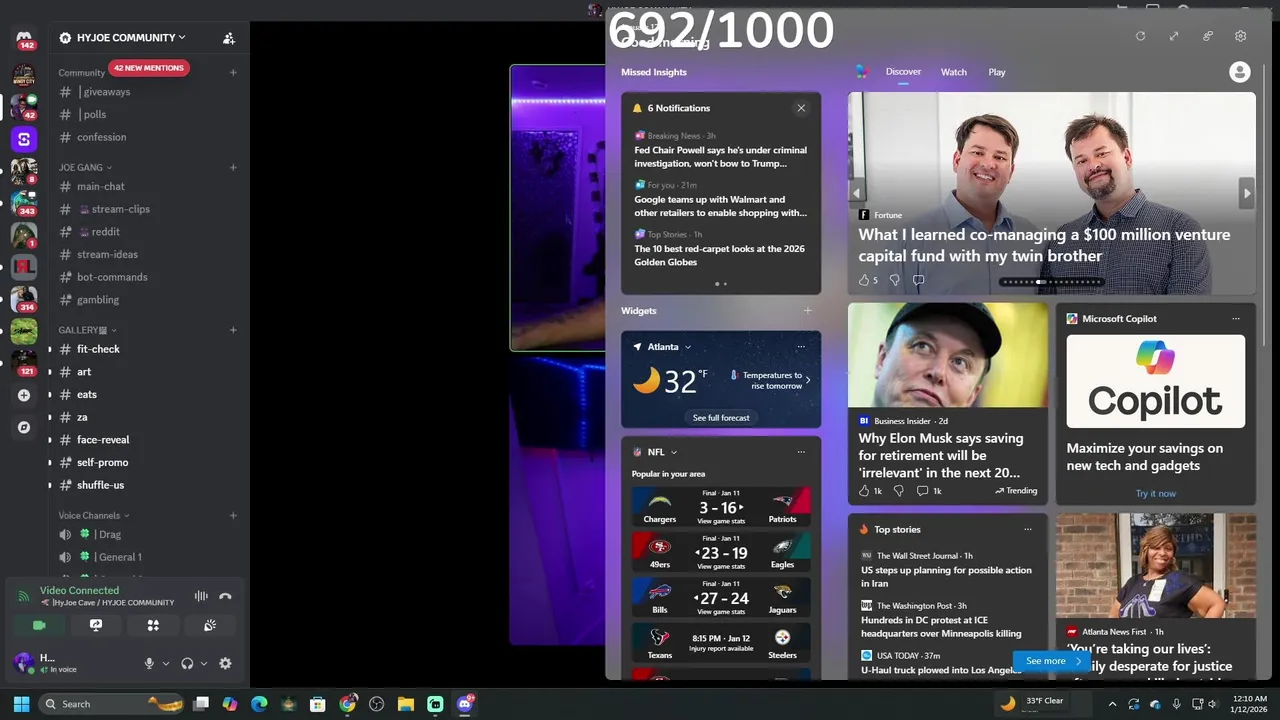Open the widgets profile avatar

(x=1240, y=72)
